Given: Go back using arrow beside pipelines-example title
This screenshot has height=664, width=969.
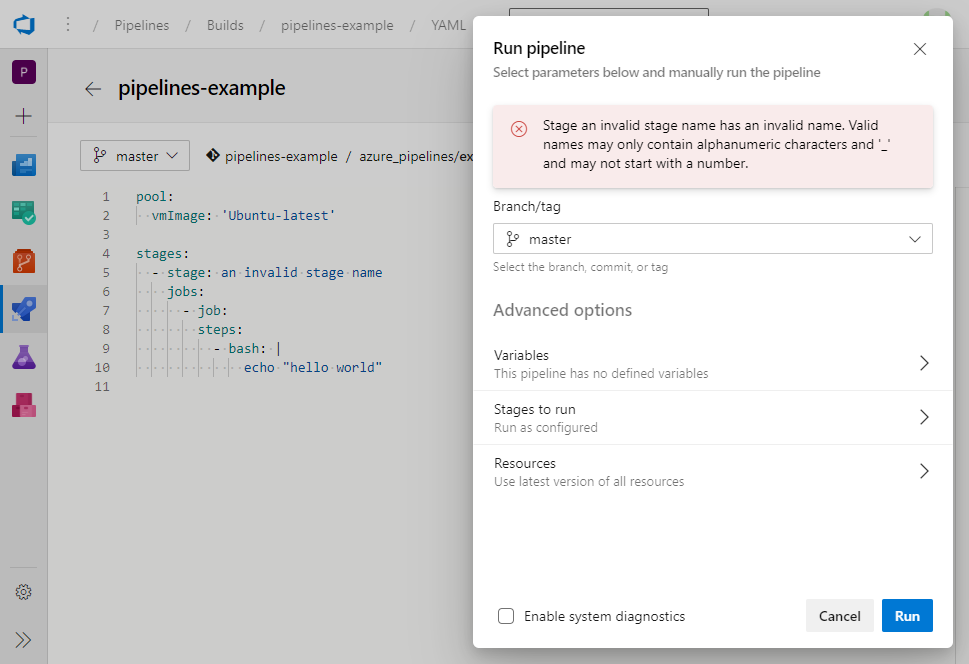Looking at the screenshot, I should click(x=93, y=89).
